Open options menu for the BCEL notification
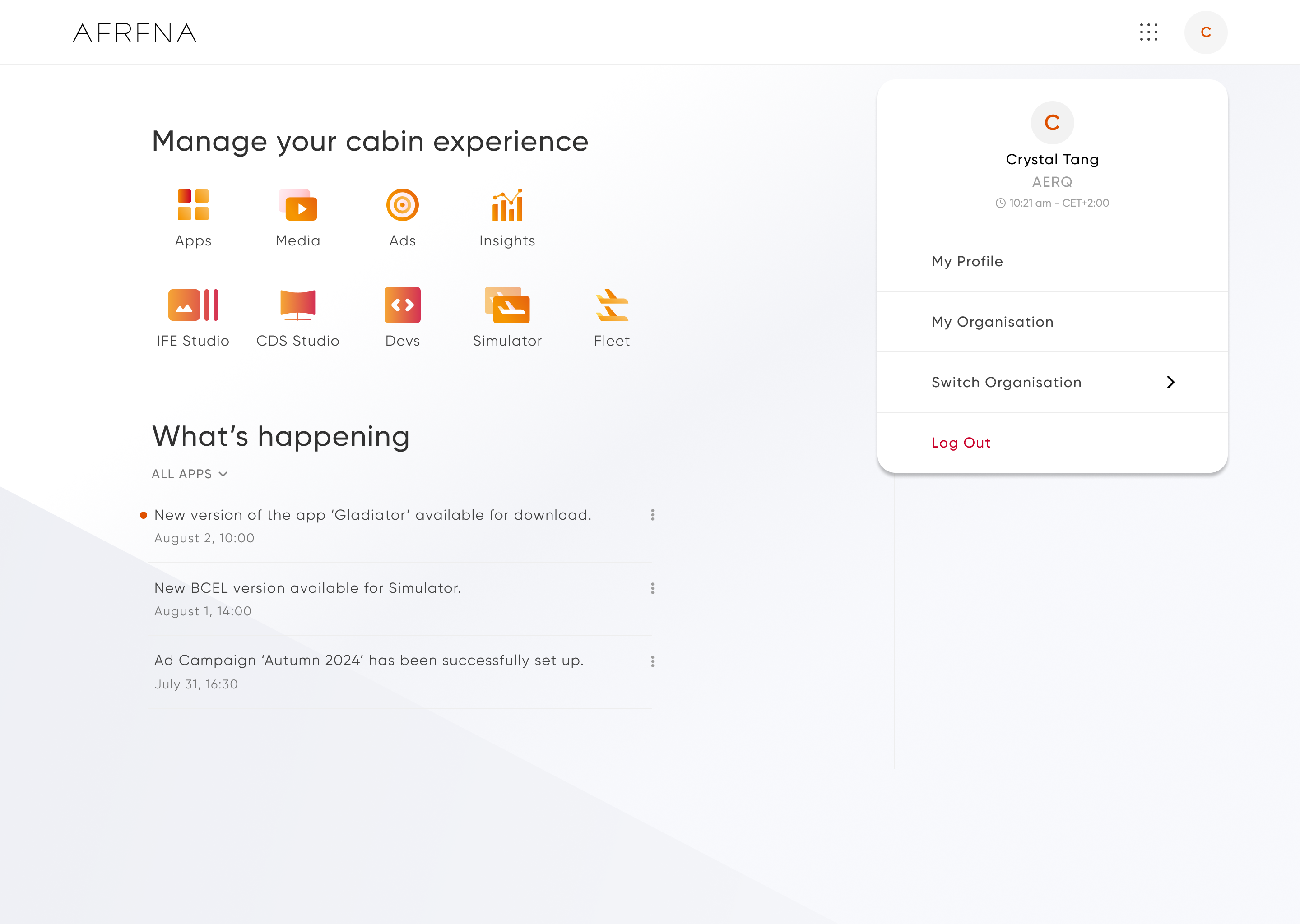Screen dimensions: 1300x924 (x=652, y=588)
